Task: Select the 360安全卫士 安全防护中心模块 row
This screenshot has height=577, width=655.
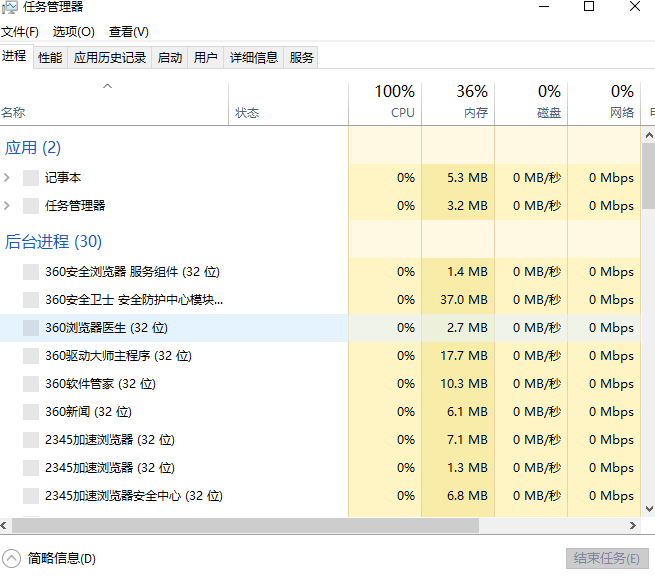Action: [320, 300]
